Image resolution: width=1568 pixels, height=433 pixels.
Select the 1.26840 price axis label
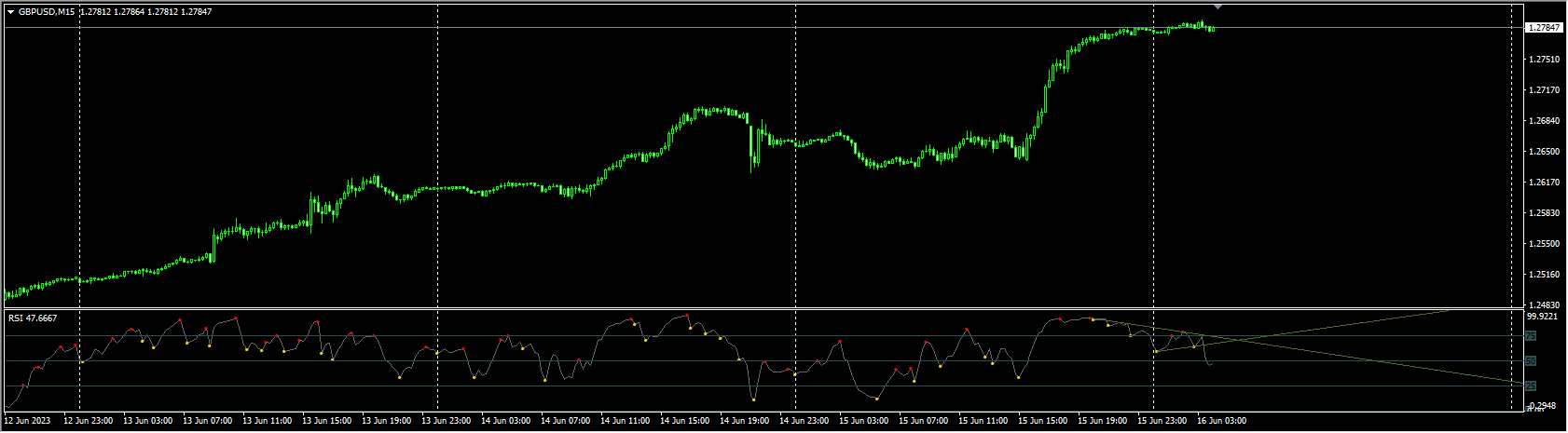coord(1544,121)
